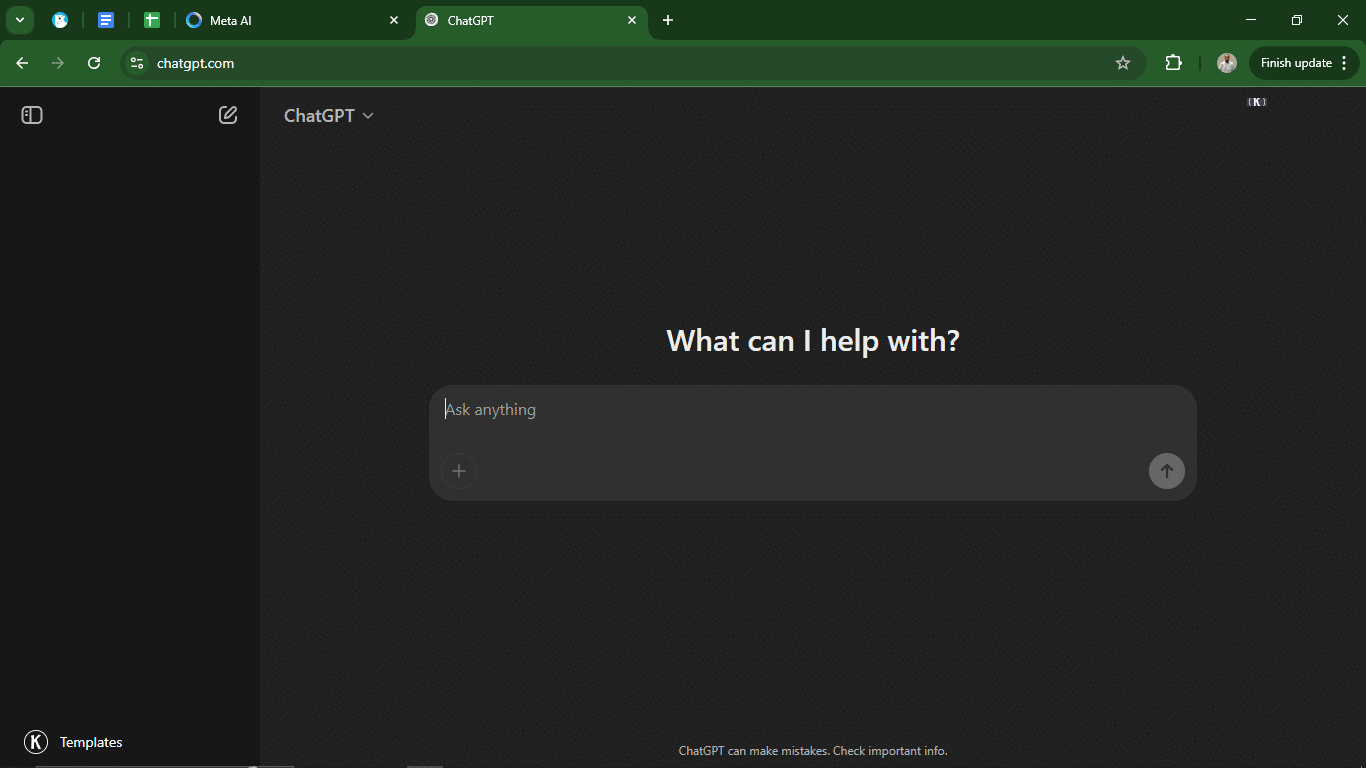This screenshot has height=768, width=1366.
Task: Select the ChatGPT browser tab
Action: click(532, 20)
